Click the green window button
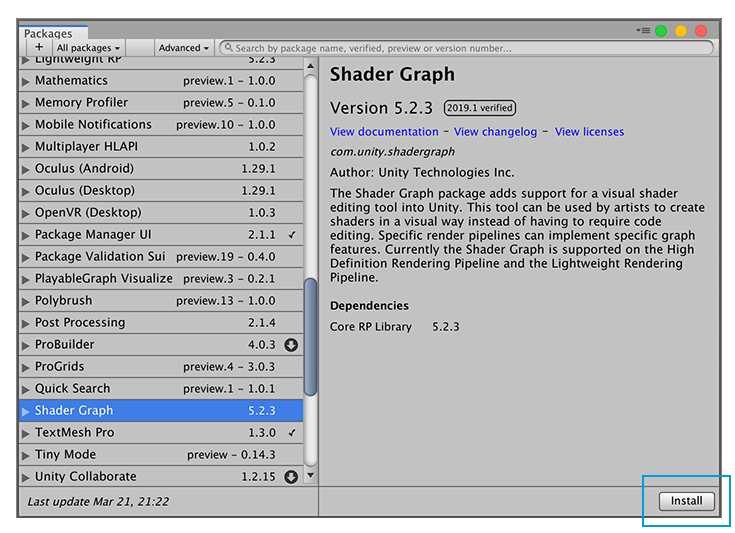Image resolution: width=735 pixels, height=533 pixels. coord(661,31)
